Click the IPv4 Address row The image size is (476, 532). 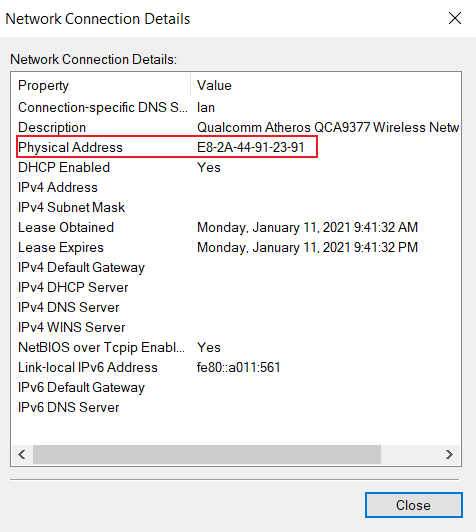236,187
